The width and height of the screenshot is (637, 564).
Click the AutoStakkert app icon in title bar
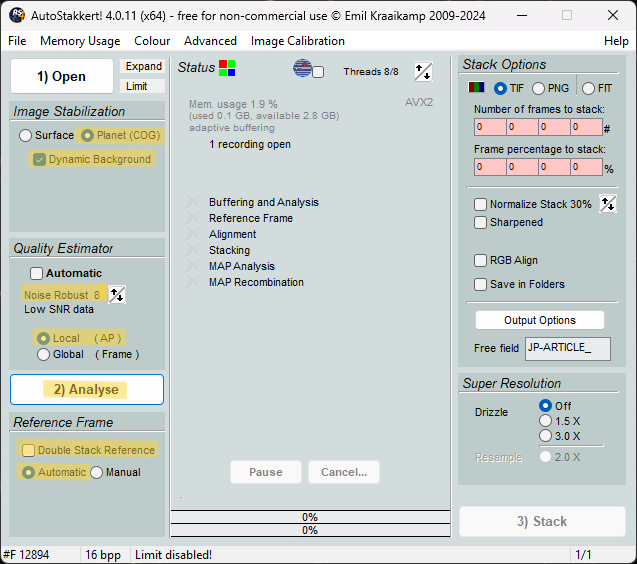tap(17, 15)
